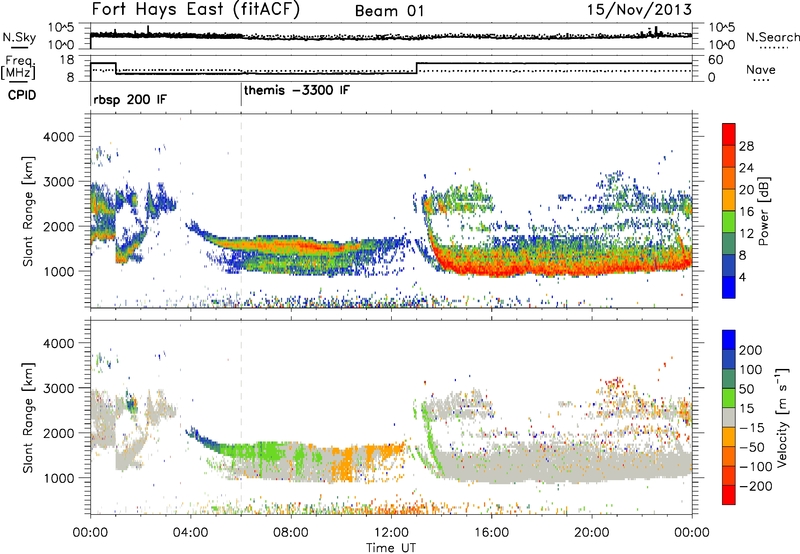Image resolution: width=800 pixels, height=554 pixels.
Task: Click the '60' tick on the Nave axis
Action: tap(715, 60)
